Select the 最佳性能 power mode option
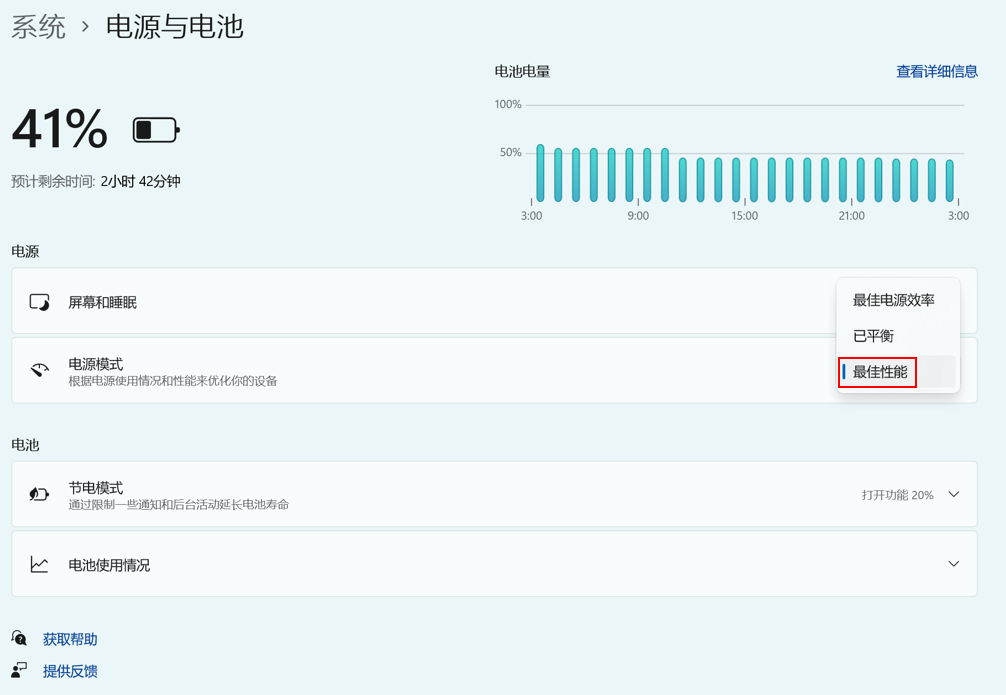 click(x=880, y=372)
